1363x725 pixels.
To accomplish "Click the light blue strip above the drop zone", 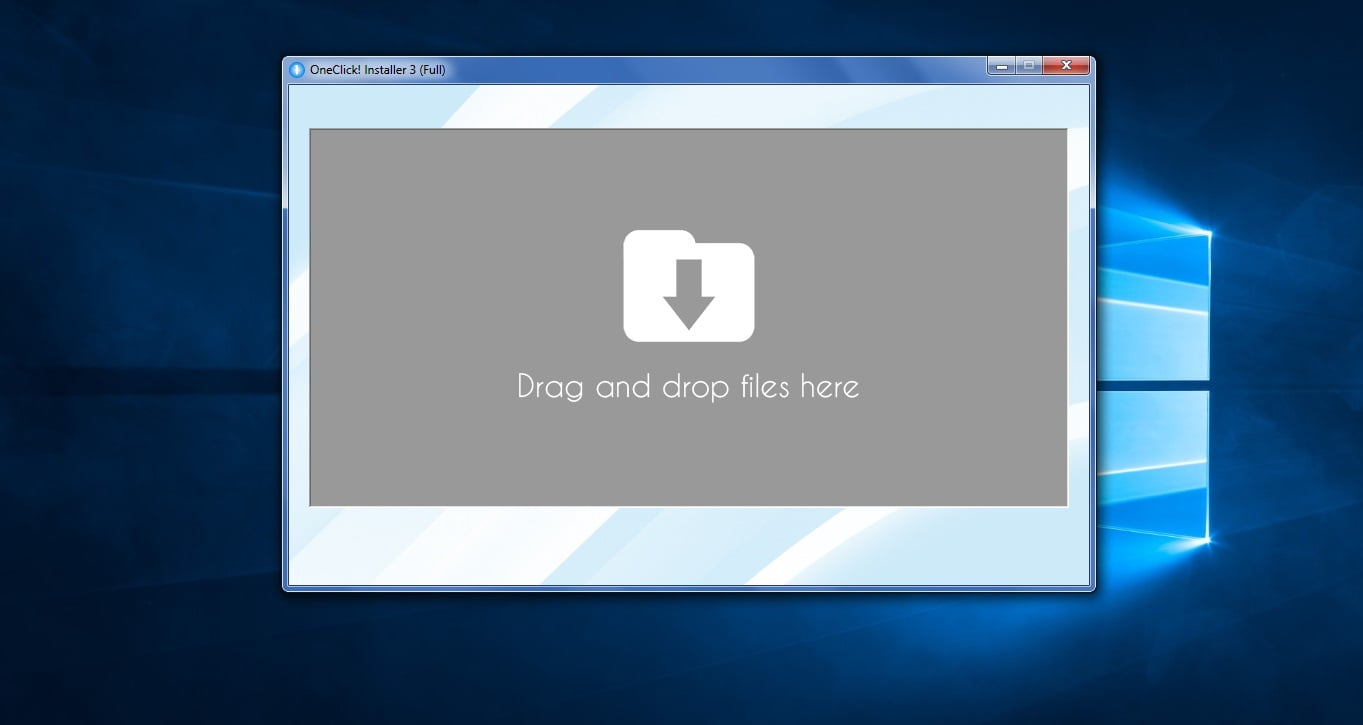I will [688, 106].
